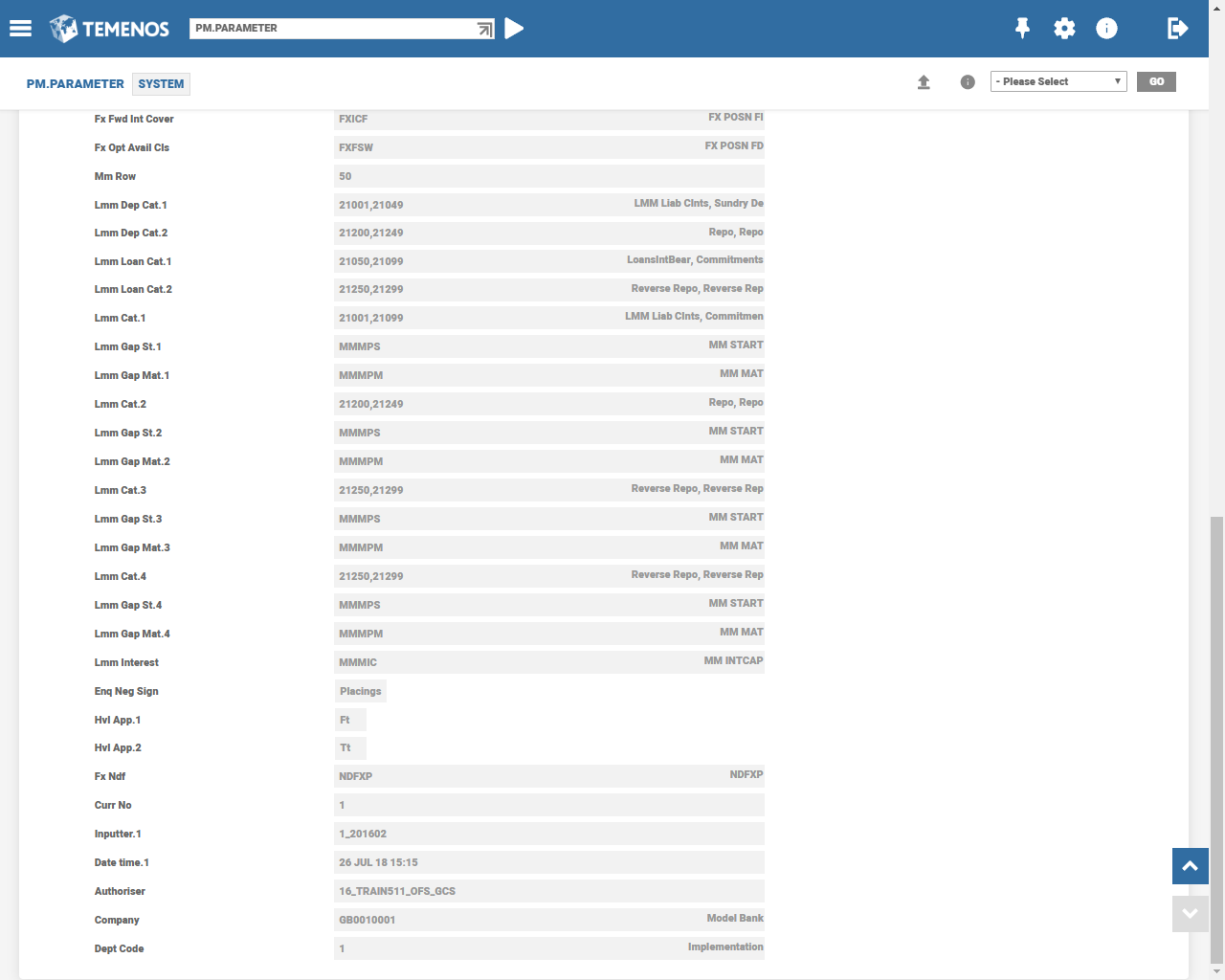Viewport: 1225px width, 980px height.
Task: Click the vertical page scrollbar
Action: pos(1216,737)
